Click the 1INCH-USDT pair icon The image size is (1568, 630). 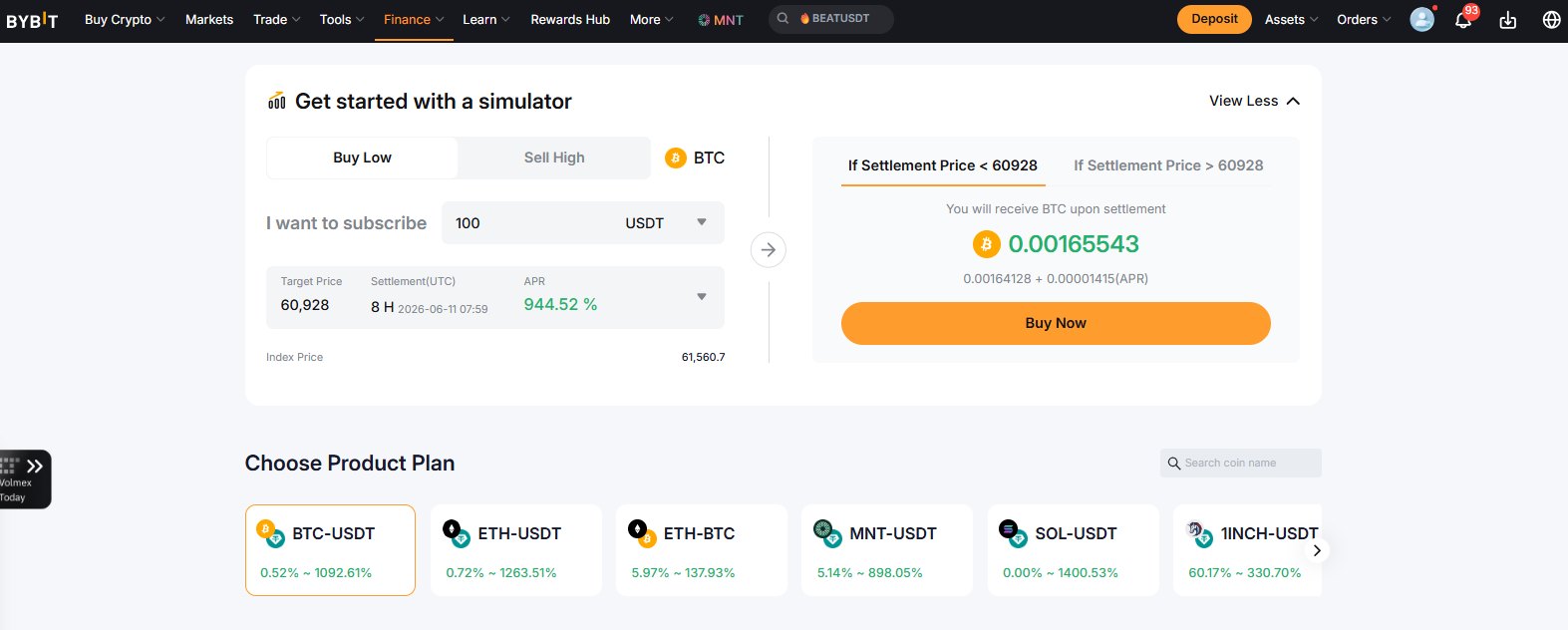pos(1199,533)
